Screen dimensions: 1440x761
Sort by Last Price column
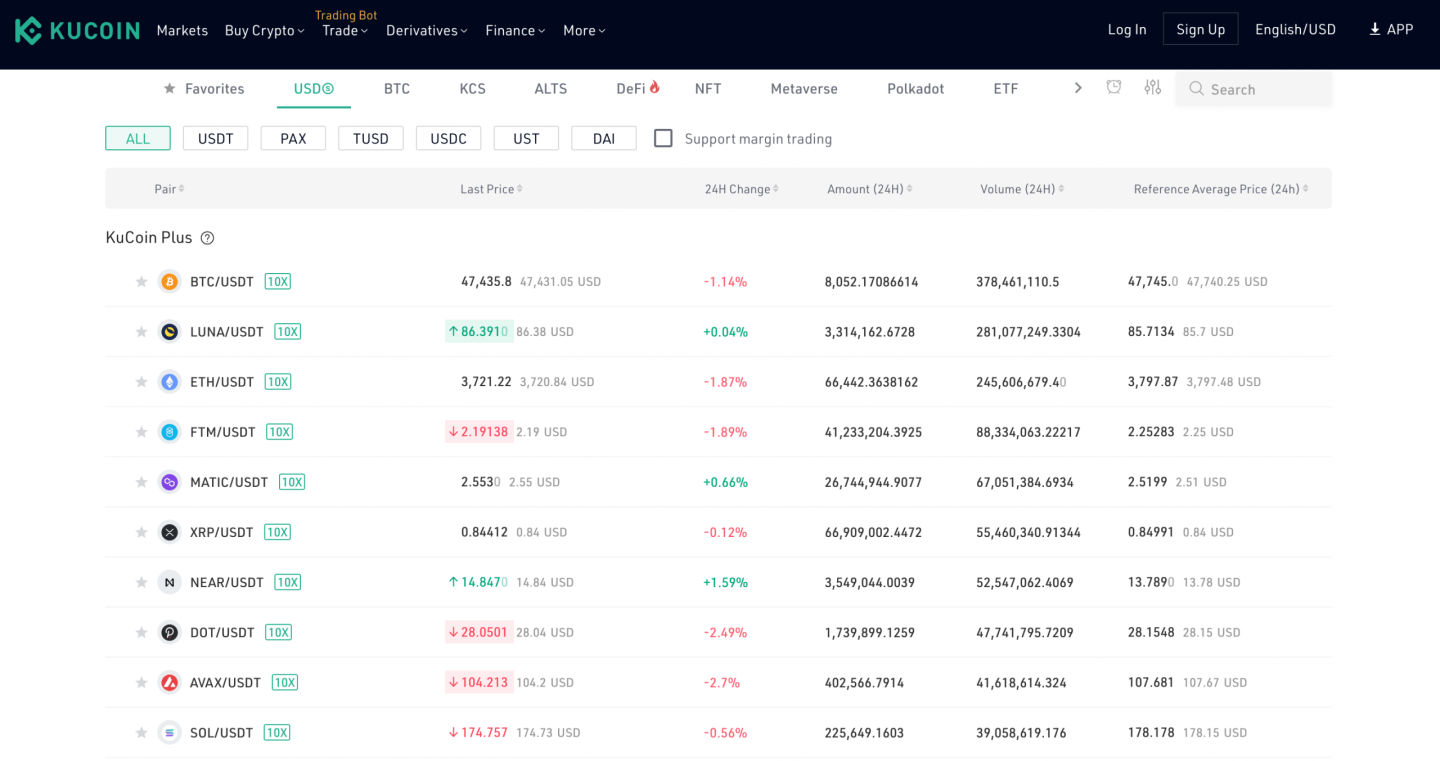pos(491,189)
